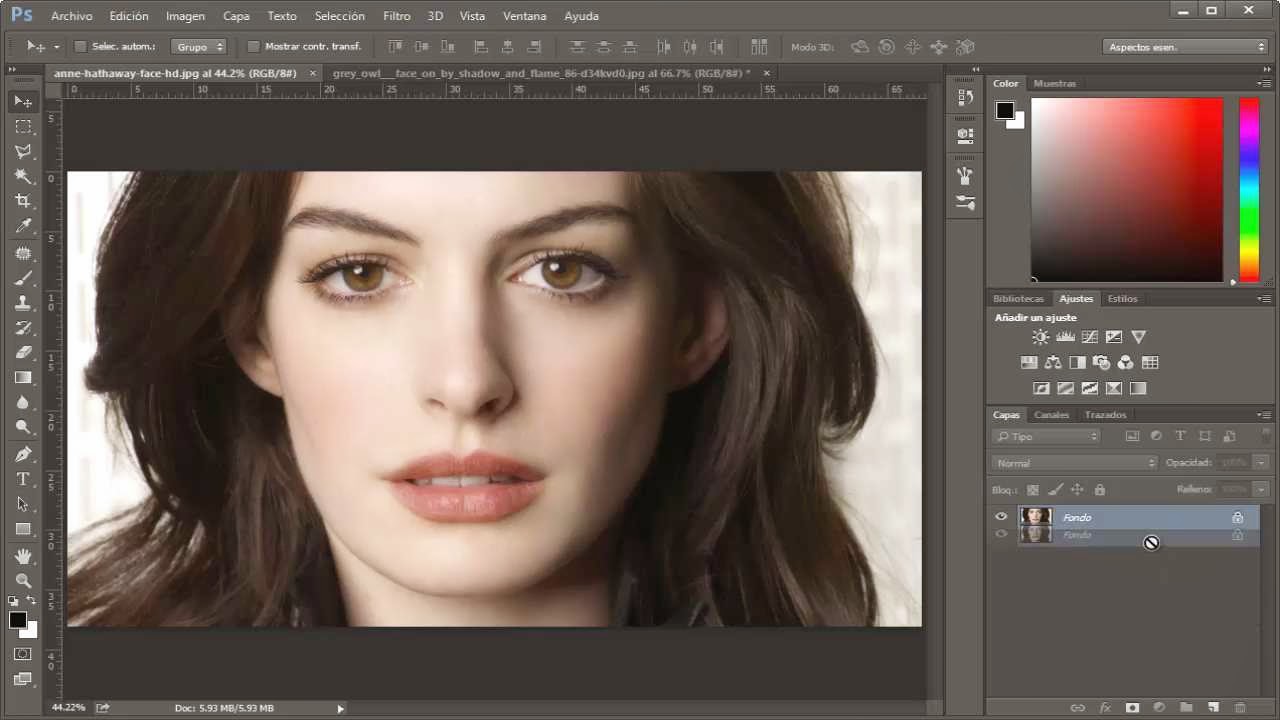Pick a color in the color field
The width and height of the screenshot is (1280, 720).
click(1127, 190)
